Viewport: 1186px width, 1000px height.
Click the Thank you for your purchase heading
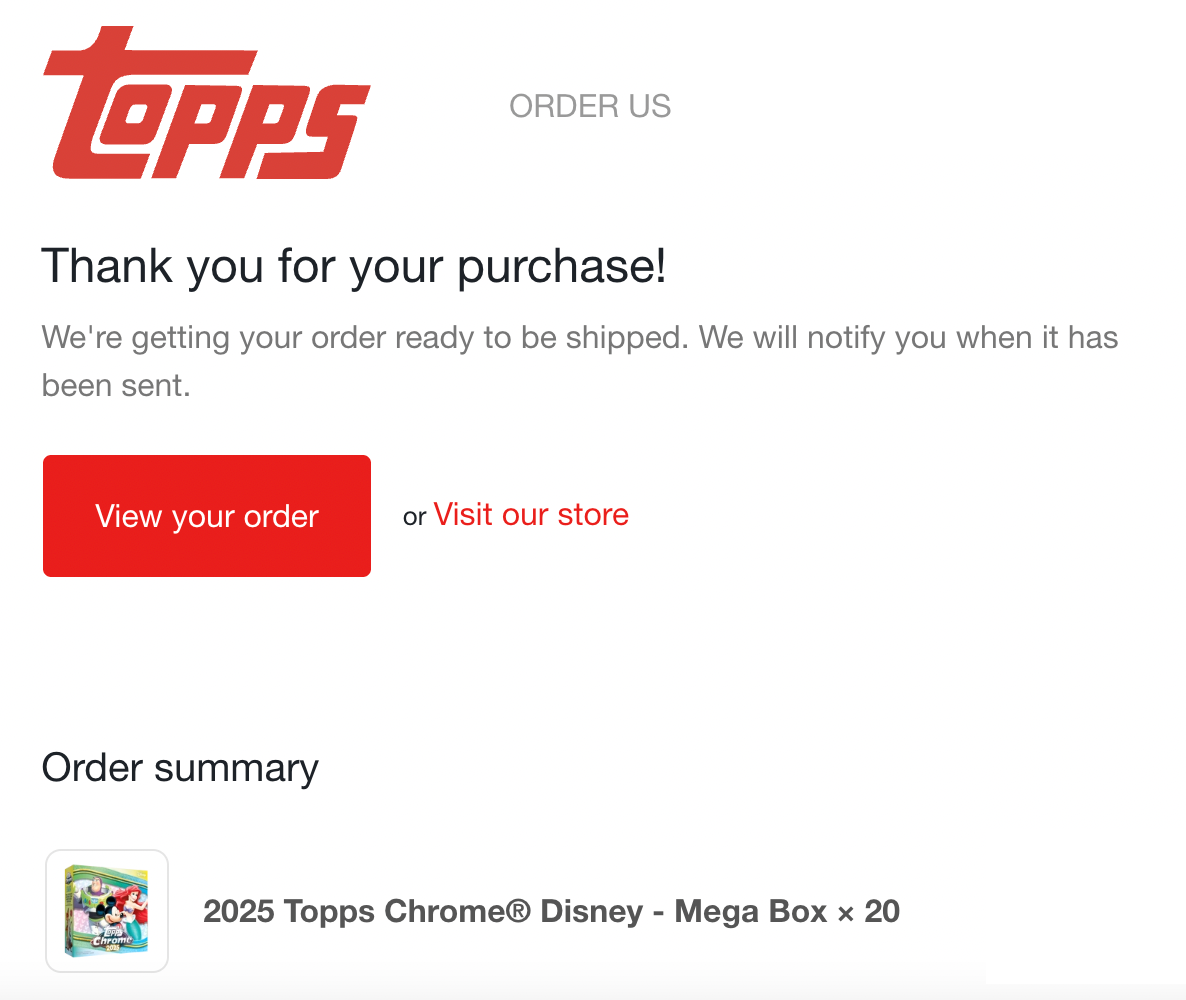pyautogui.click(x=354, y=266)
